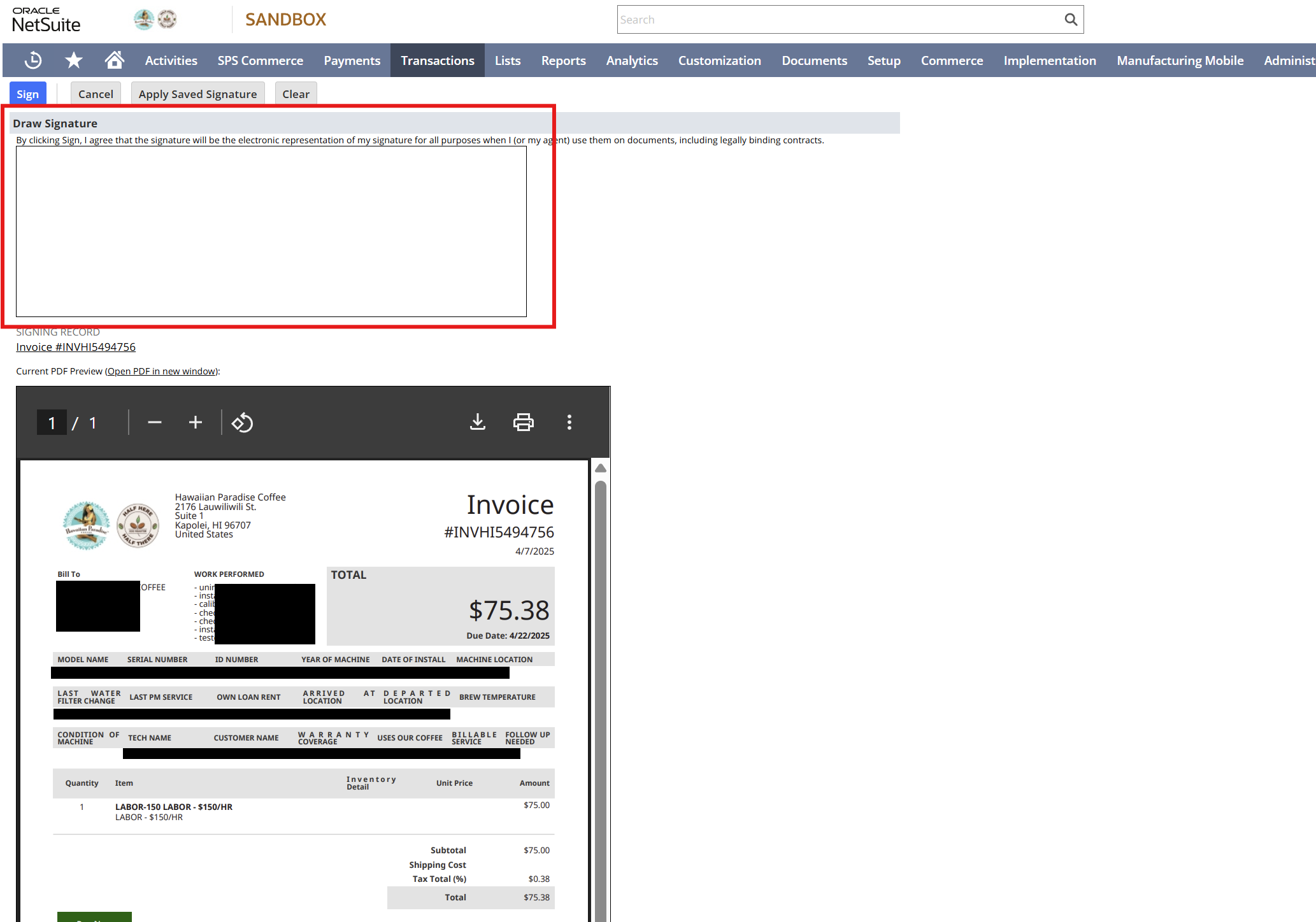Click inside the signature drawing canvas
The image size is (1316, 922).
(x=271, y=232)
